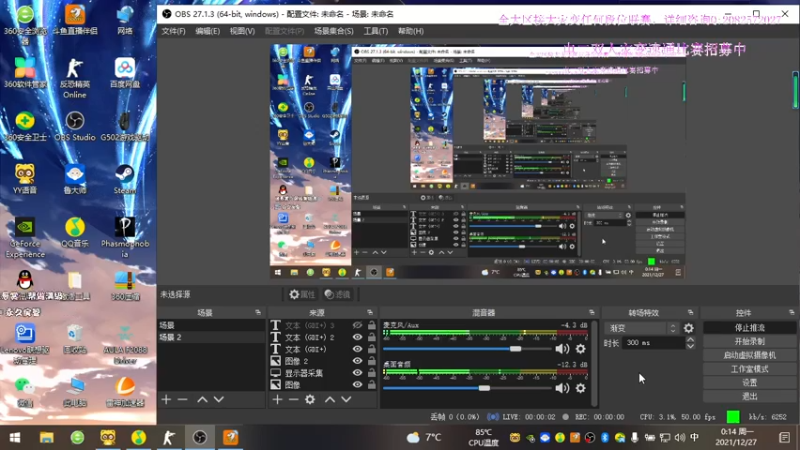Open QQ音乐 desktop shortcut
This screenshot has height=450, width=800.
75,233
